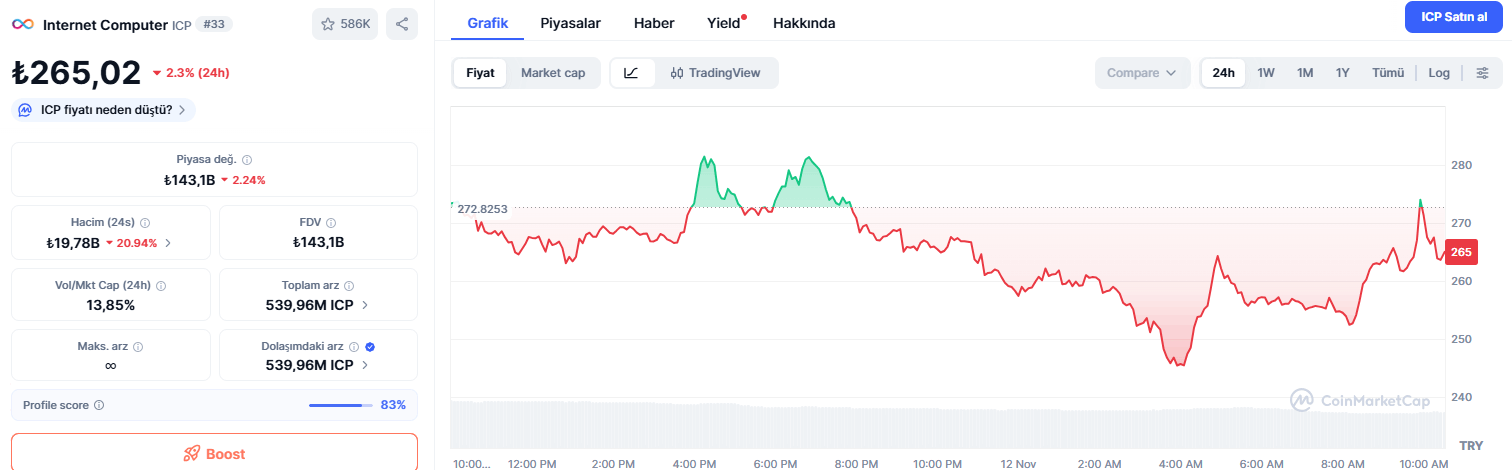Switch to Hakkında tab

point(804,23)
